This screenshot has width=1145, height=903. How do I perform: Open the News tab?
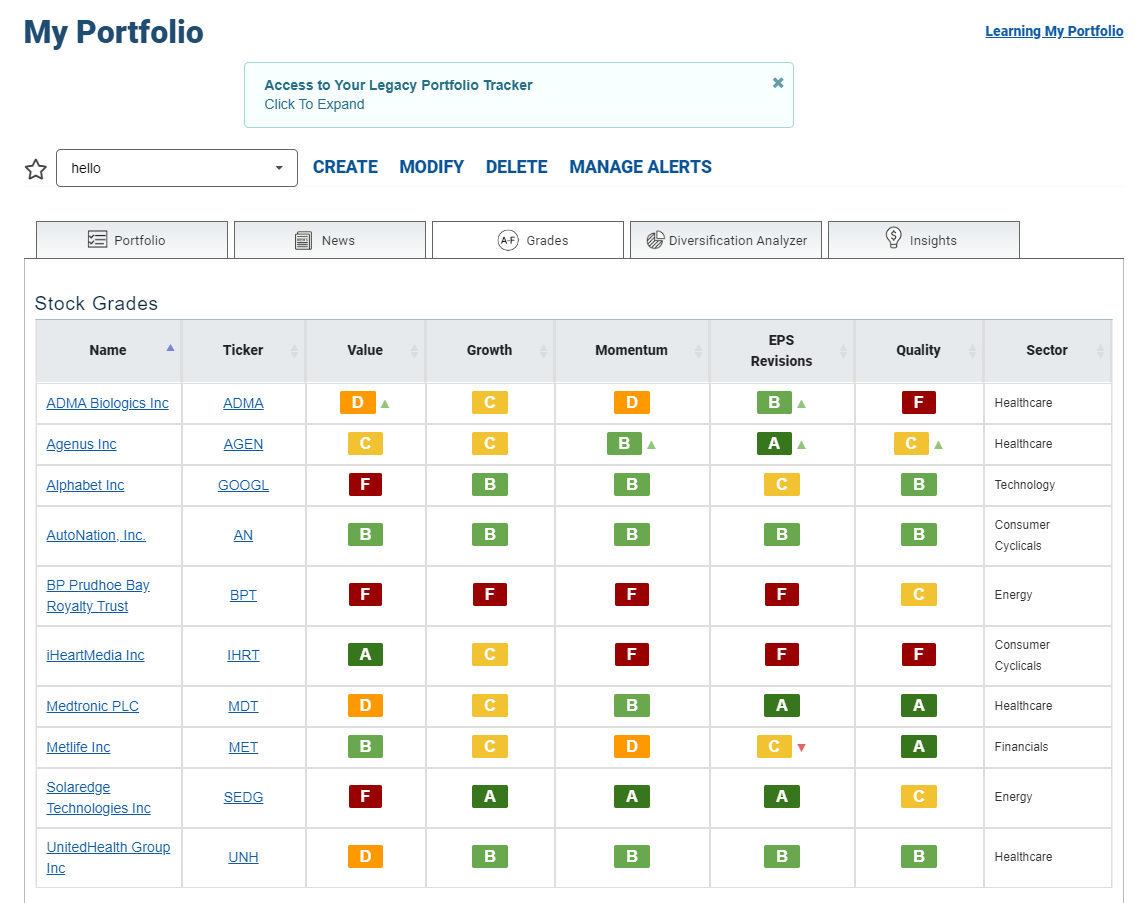pyautogui.click(x=330, y=240)
